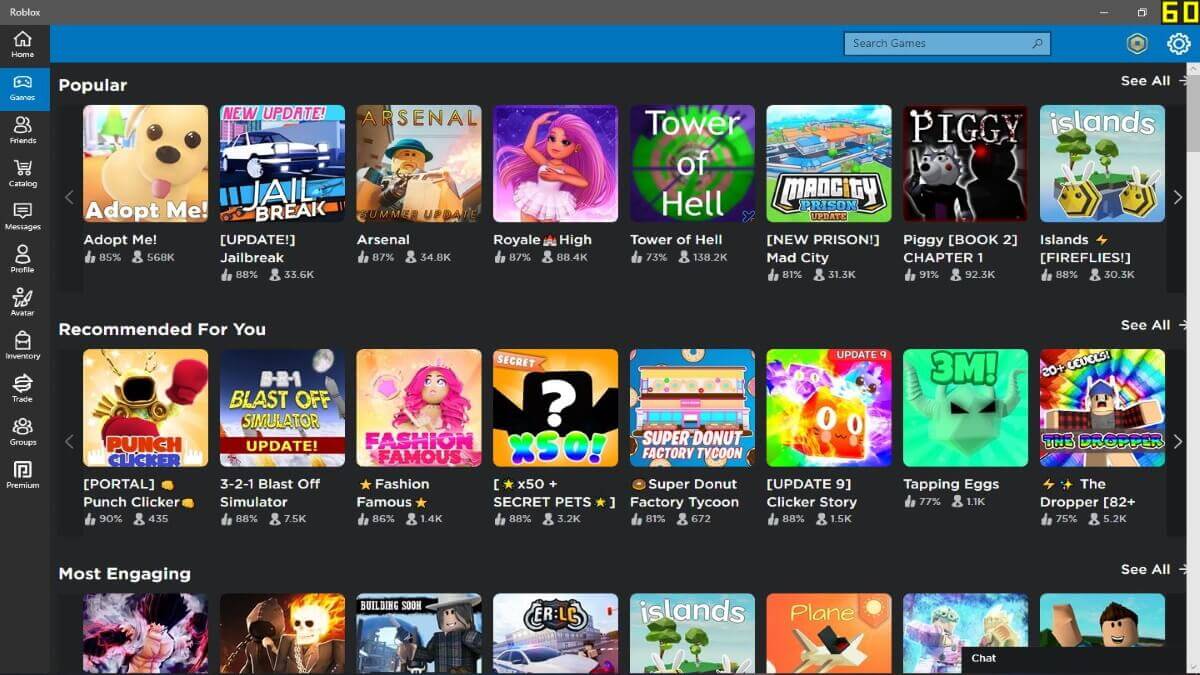
Task: Open the Jailbreak game thumbnail
Action: [282, 164]
